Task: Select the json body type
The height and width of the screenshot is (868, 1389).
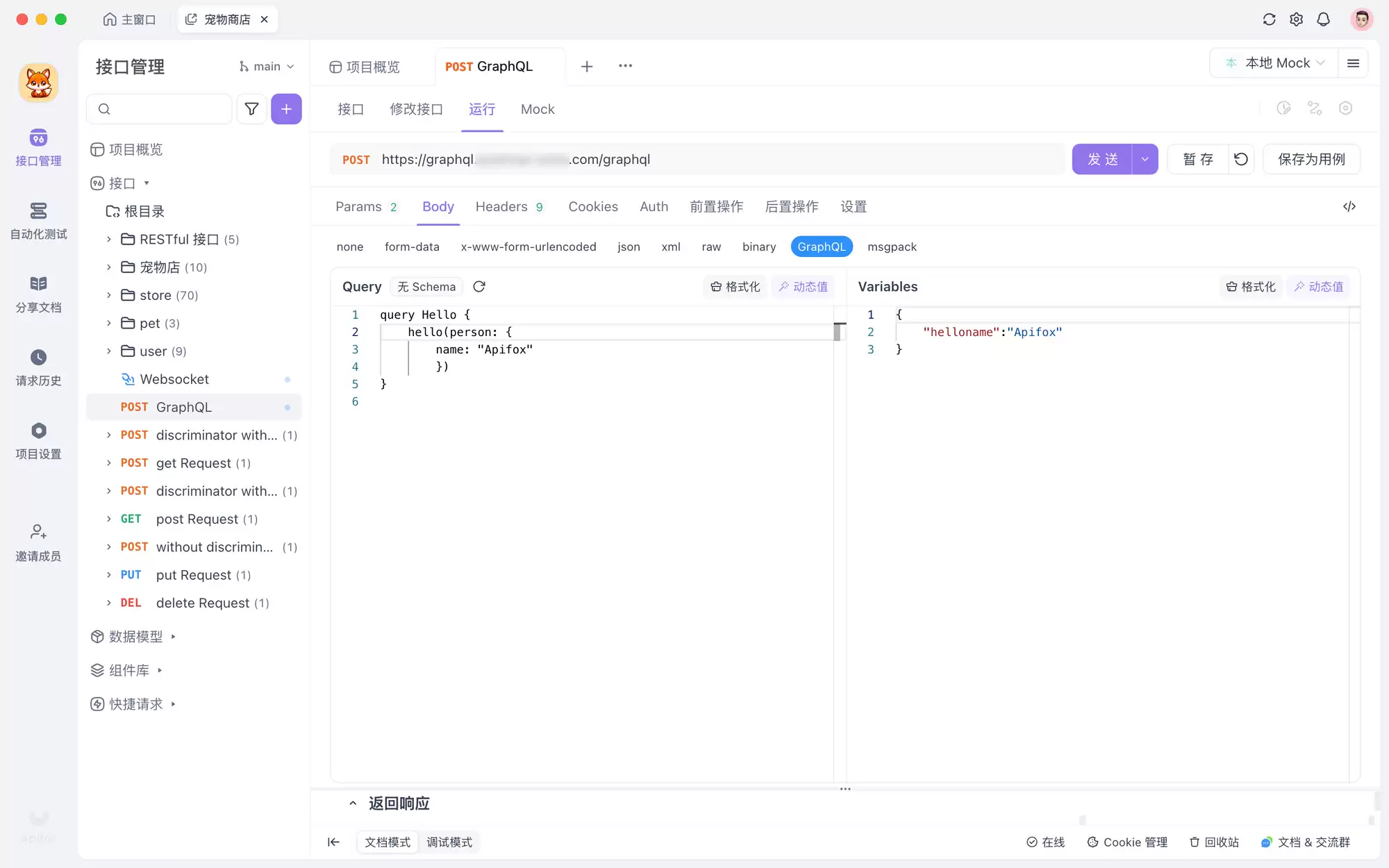Action: (629, 247)
